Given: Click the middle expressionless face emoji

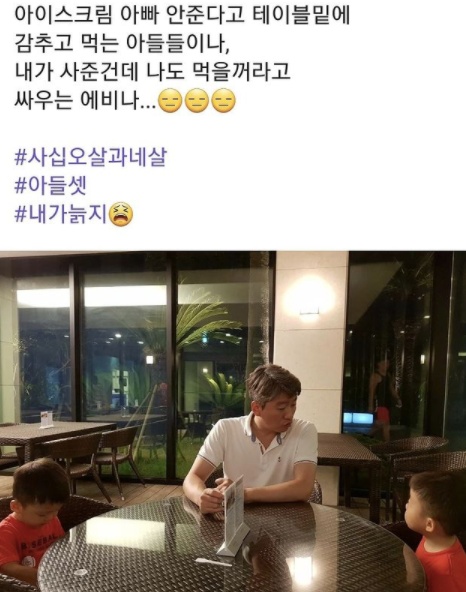Looking at the screenshot, I should [197, 101].
